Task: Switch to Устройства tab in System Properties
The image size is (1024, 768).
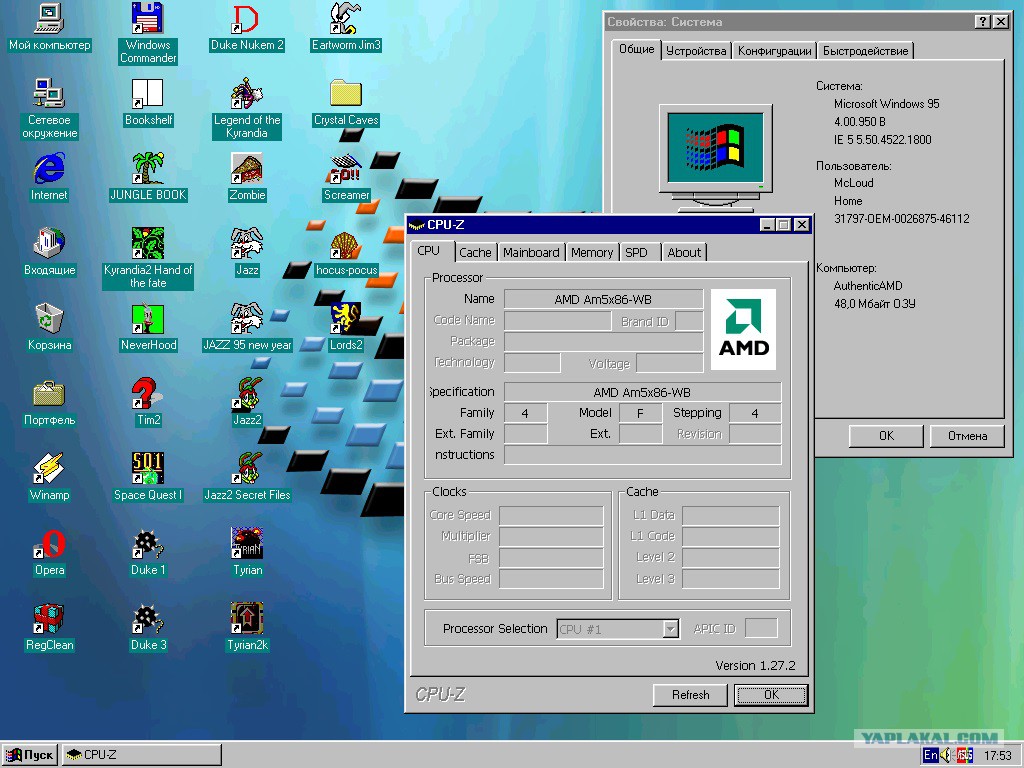Action: coord(696,51)
